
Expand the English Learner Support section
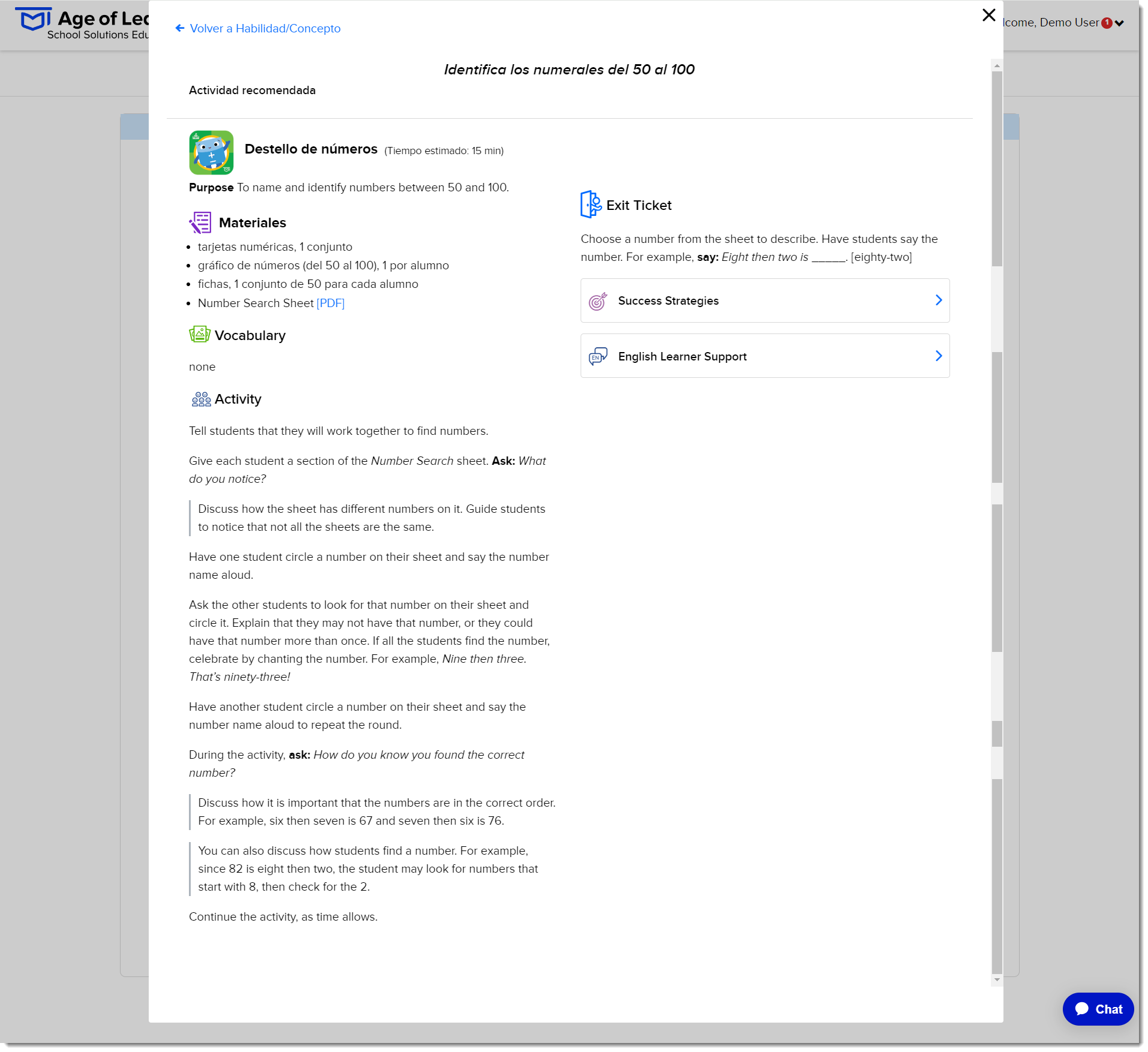click(x=765, y=356)
